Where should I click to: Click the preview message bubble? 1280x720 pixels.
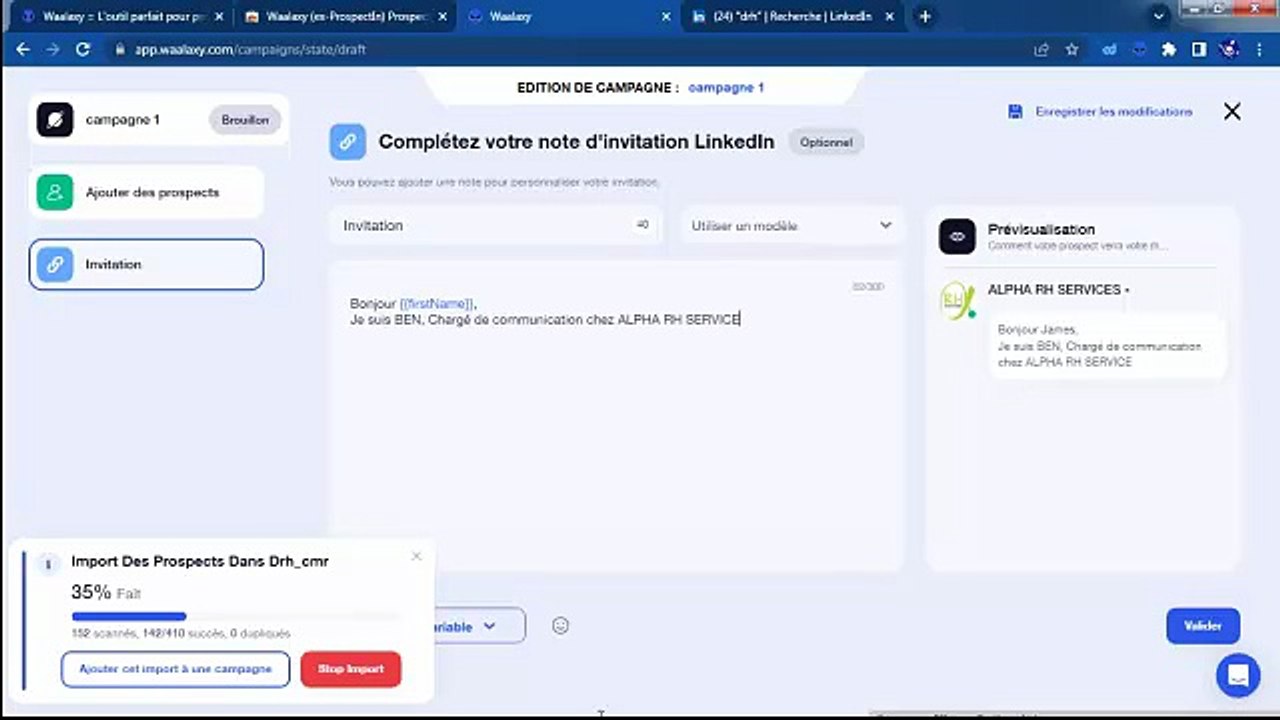(1107, 346)
